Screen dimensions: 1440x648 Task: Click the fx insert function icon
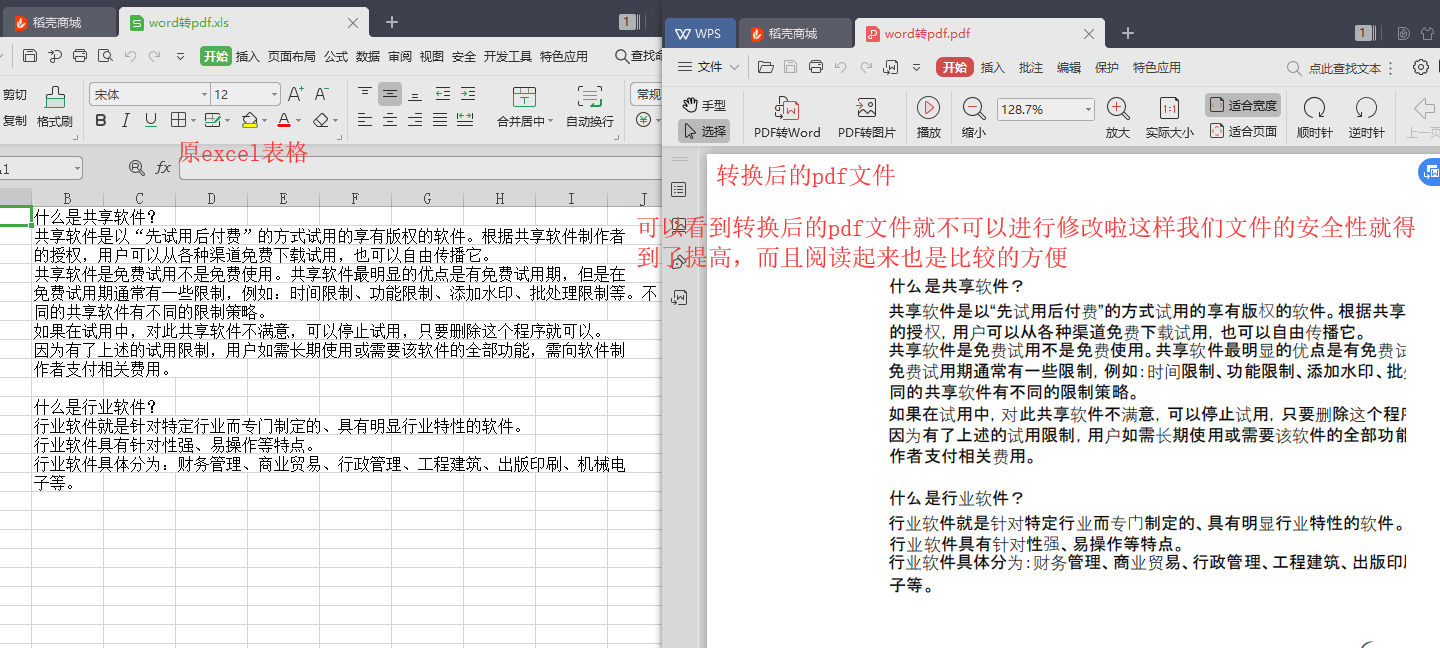[x=163, y=168]
